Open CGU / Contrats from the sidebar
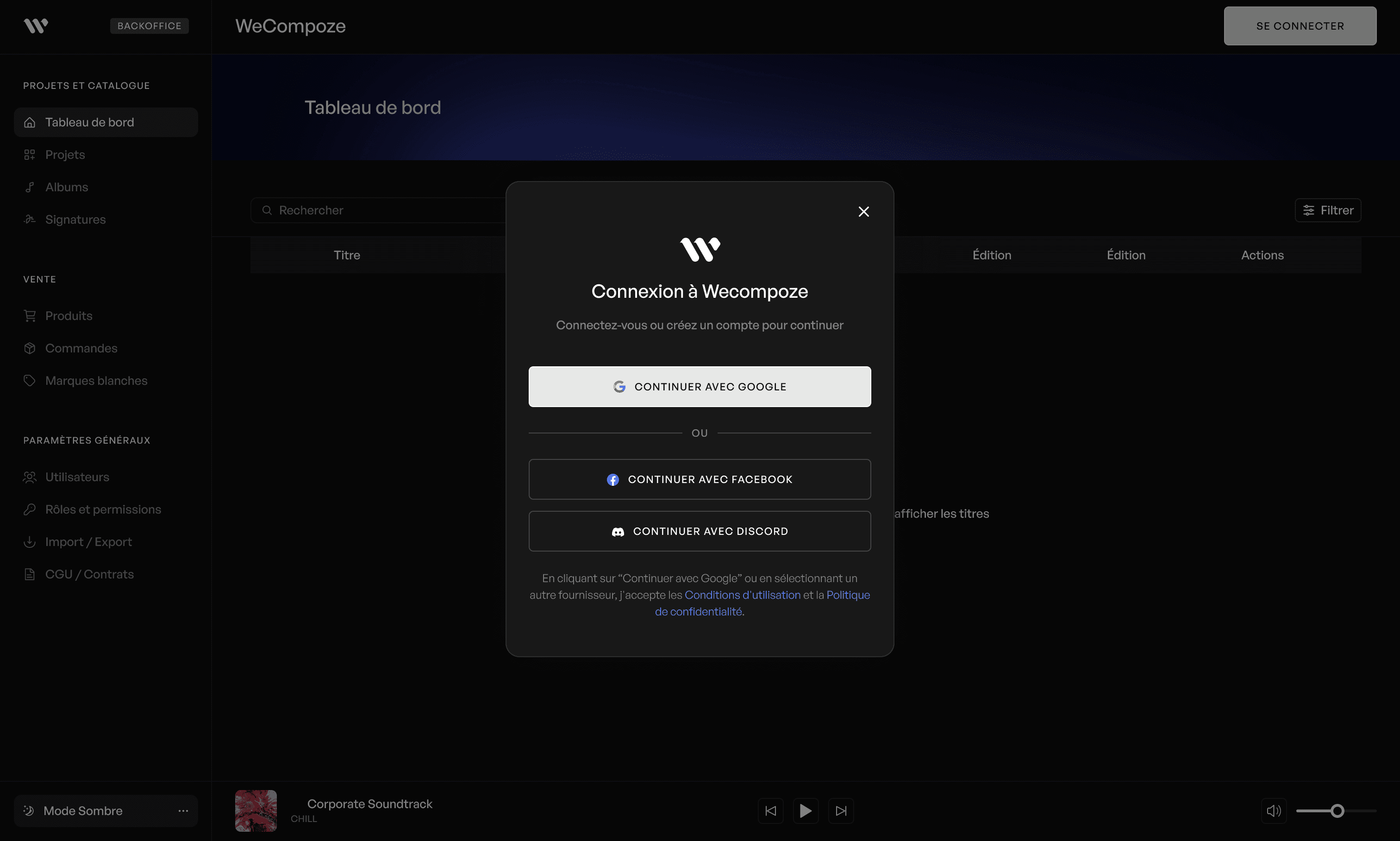1400x841 pixels. 89,574
